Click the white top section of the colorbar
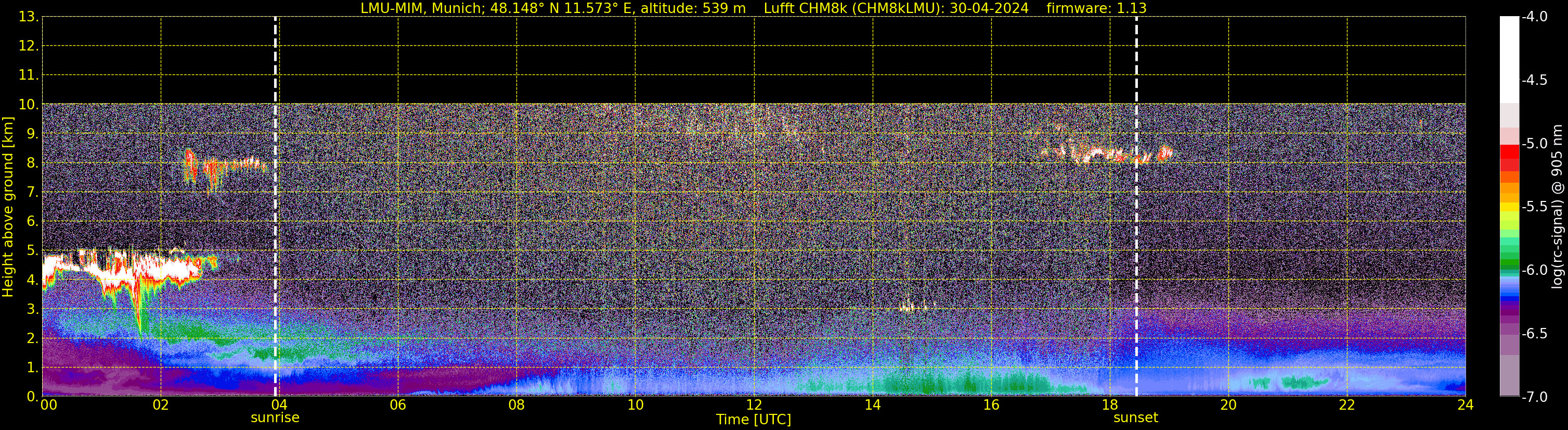 (x=1509, y=60)
